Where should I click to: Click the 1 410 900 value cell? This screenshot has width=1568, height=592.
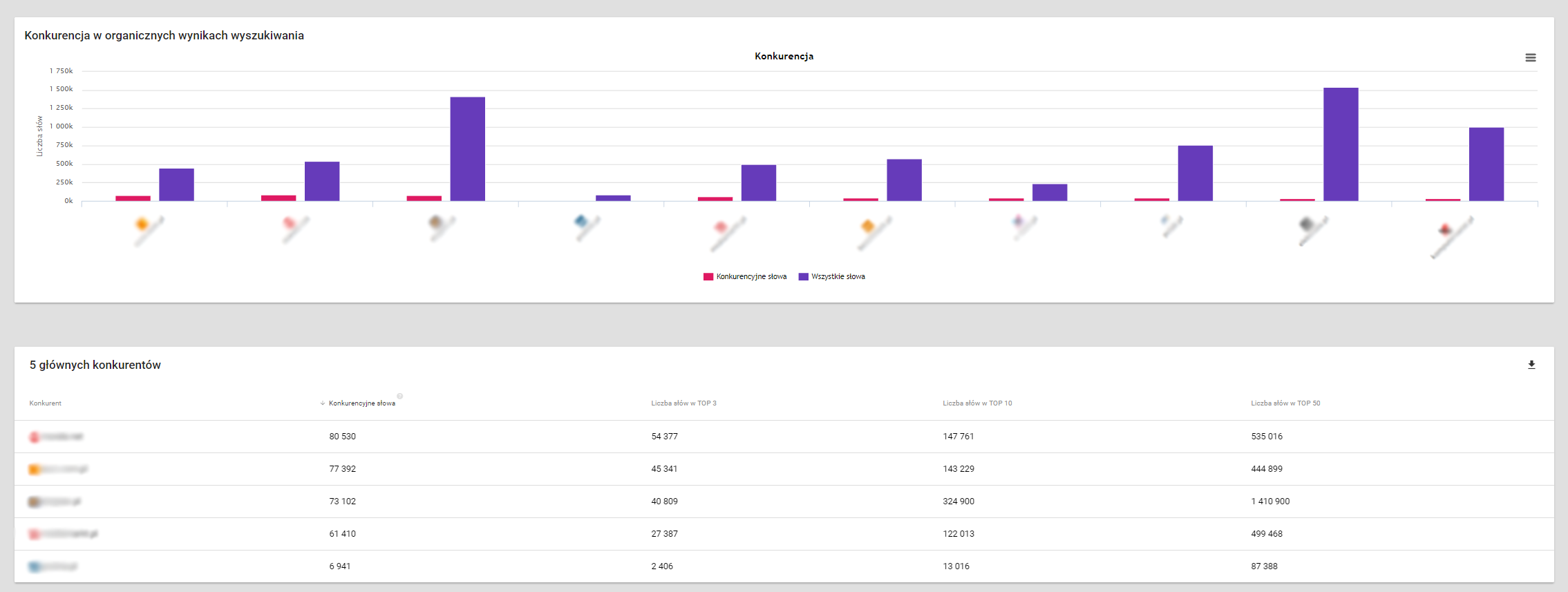[1269, 502]
